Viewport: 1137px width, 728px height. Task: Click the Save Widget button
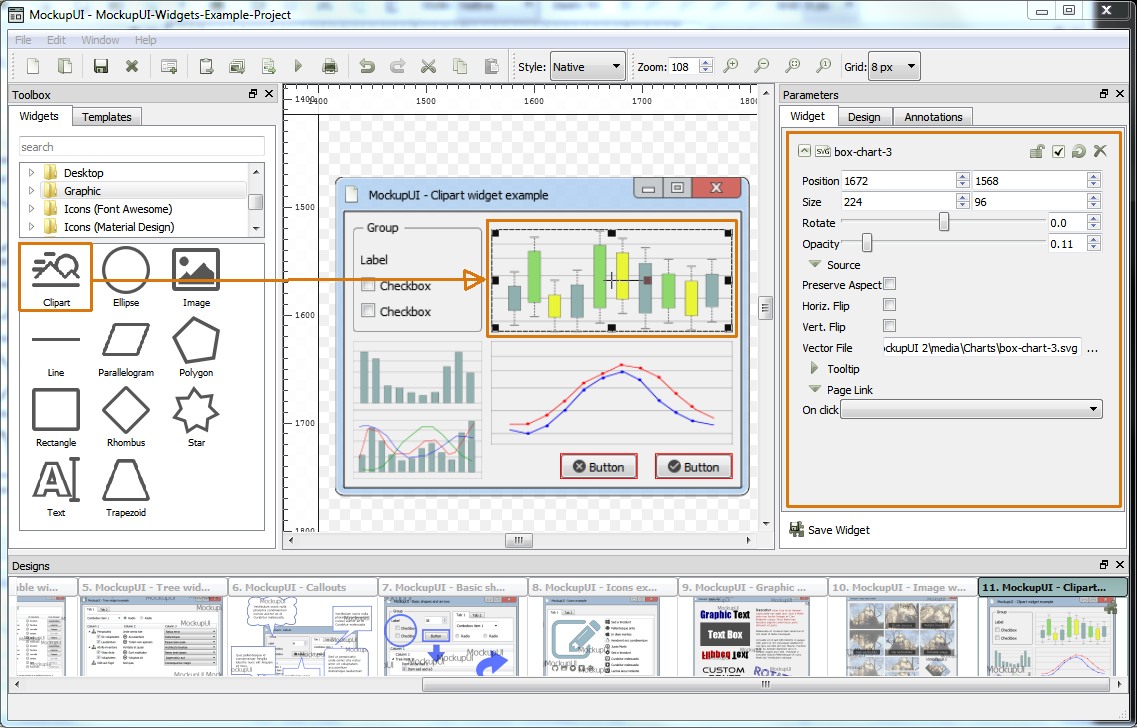(830, 530)
